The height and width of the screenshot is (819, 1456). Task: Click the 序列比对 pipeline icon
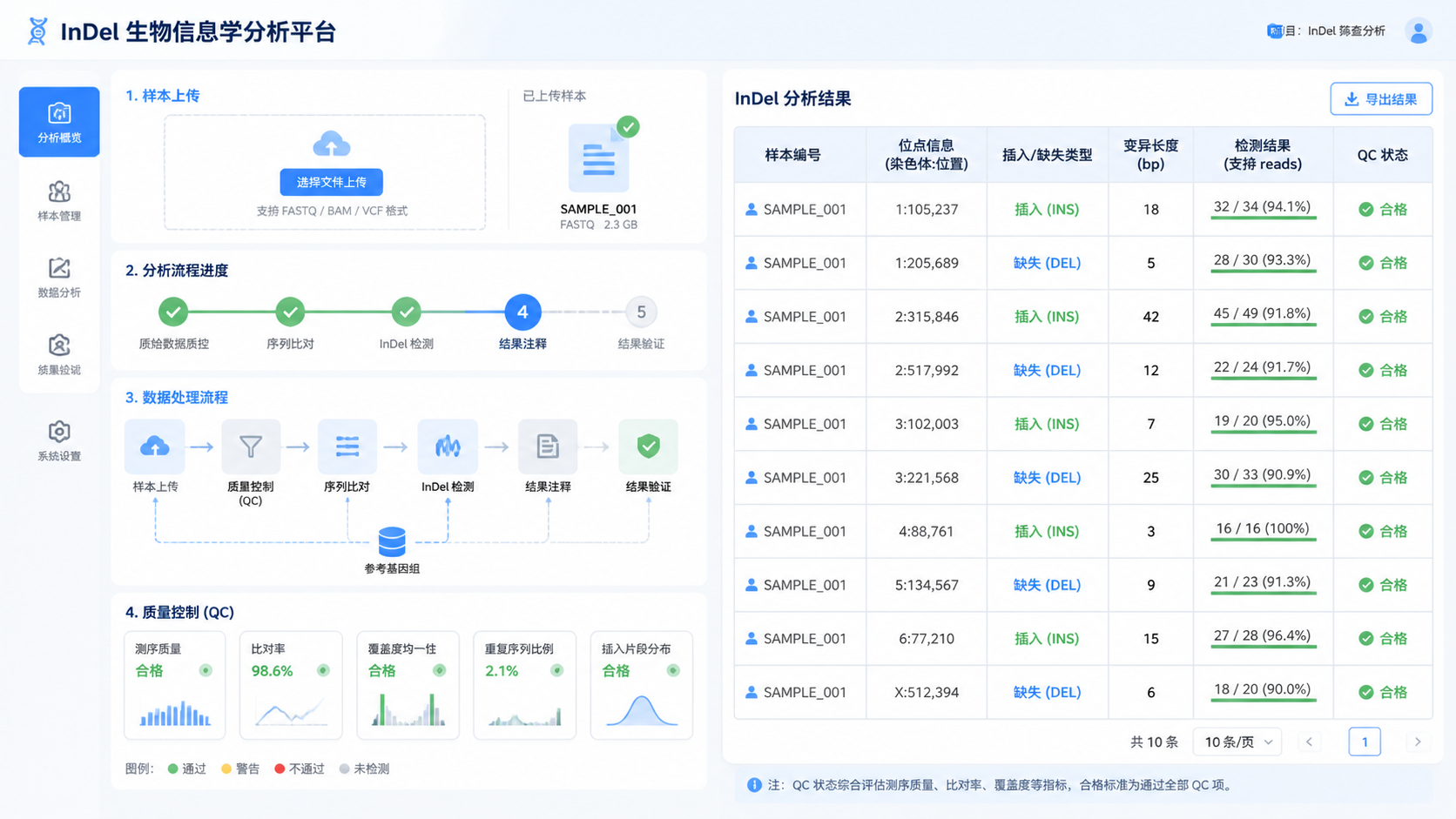[347, 446]
